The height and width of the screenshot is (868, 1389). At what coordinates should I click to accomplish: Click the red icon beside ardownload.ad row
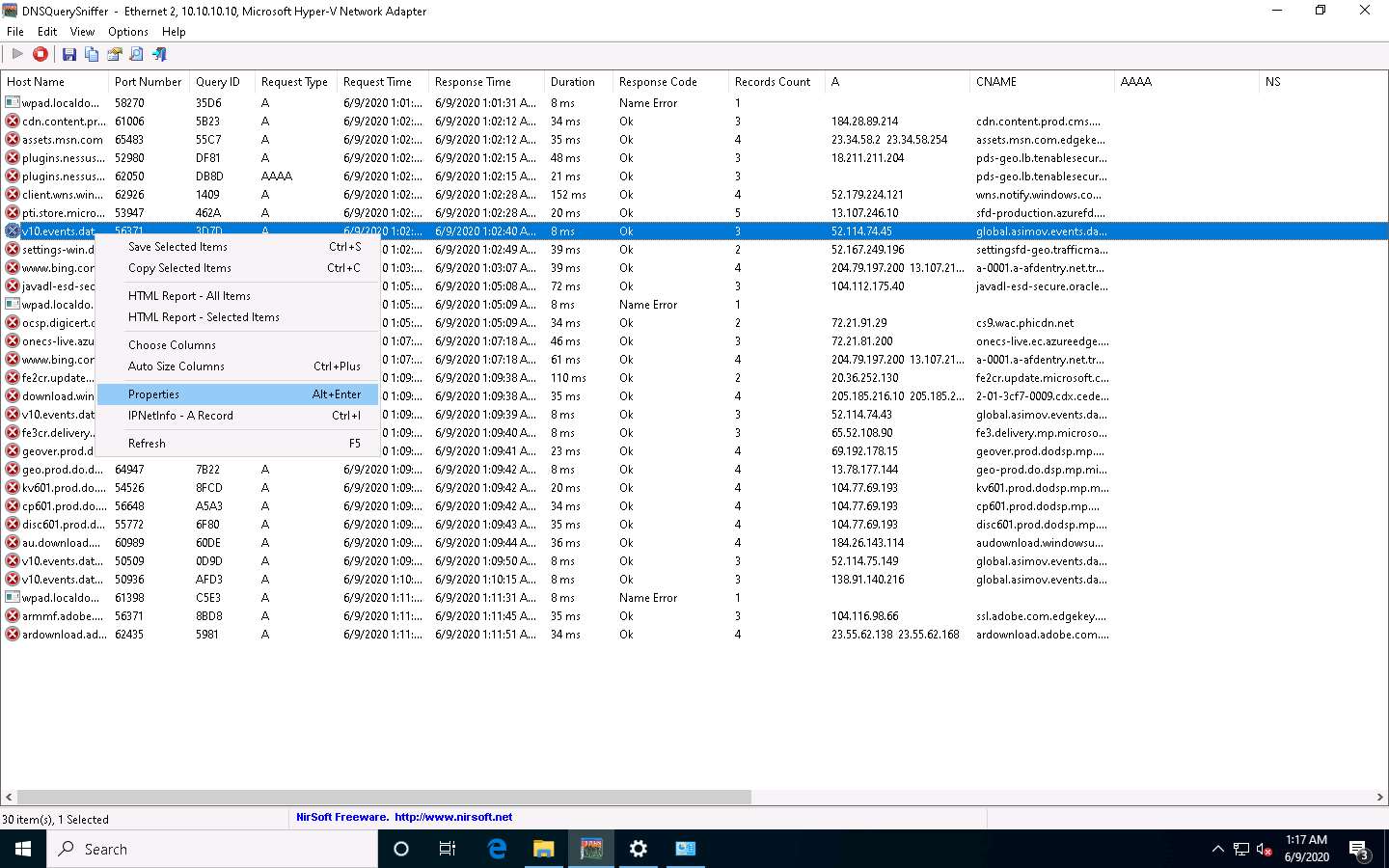pyautogui.click(x=13, y=634)
